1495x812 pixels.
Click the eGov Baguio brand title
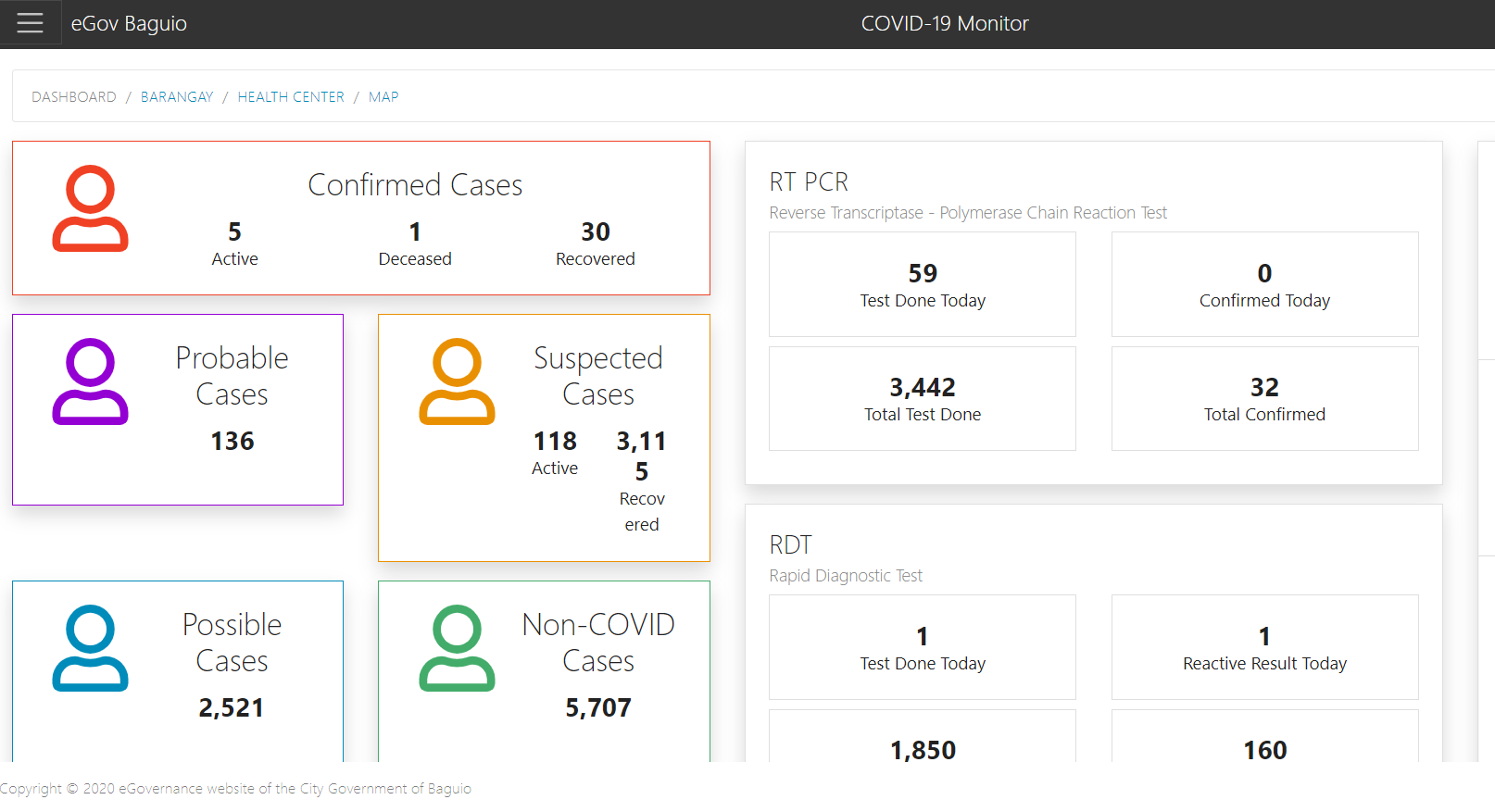click(x=129, y=24)
